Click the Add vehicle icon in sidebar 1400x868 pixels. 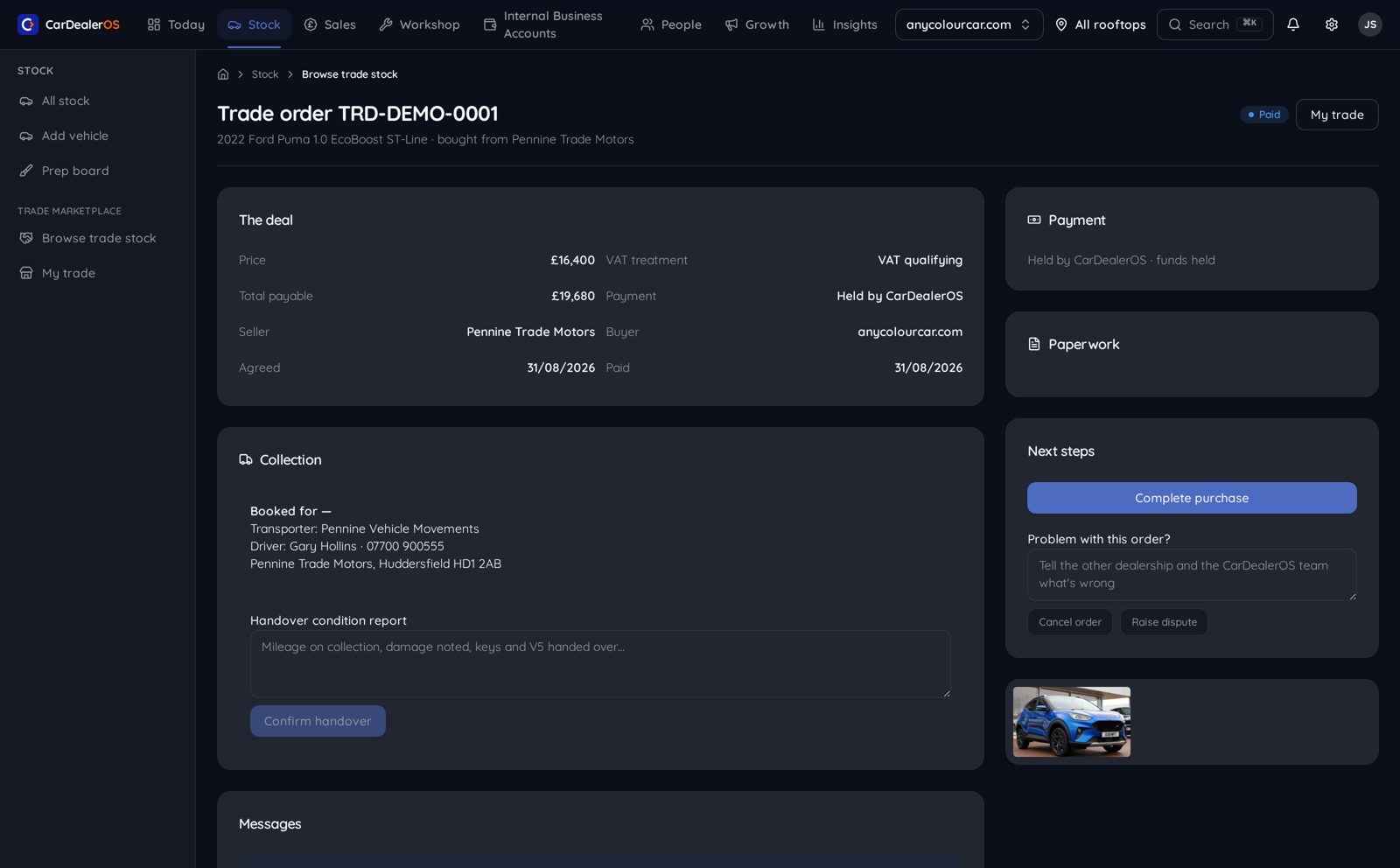(x=26, y=136)
